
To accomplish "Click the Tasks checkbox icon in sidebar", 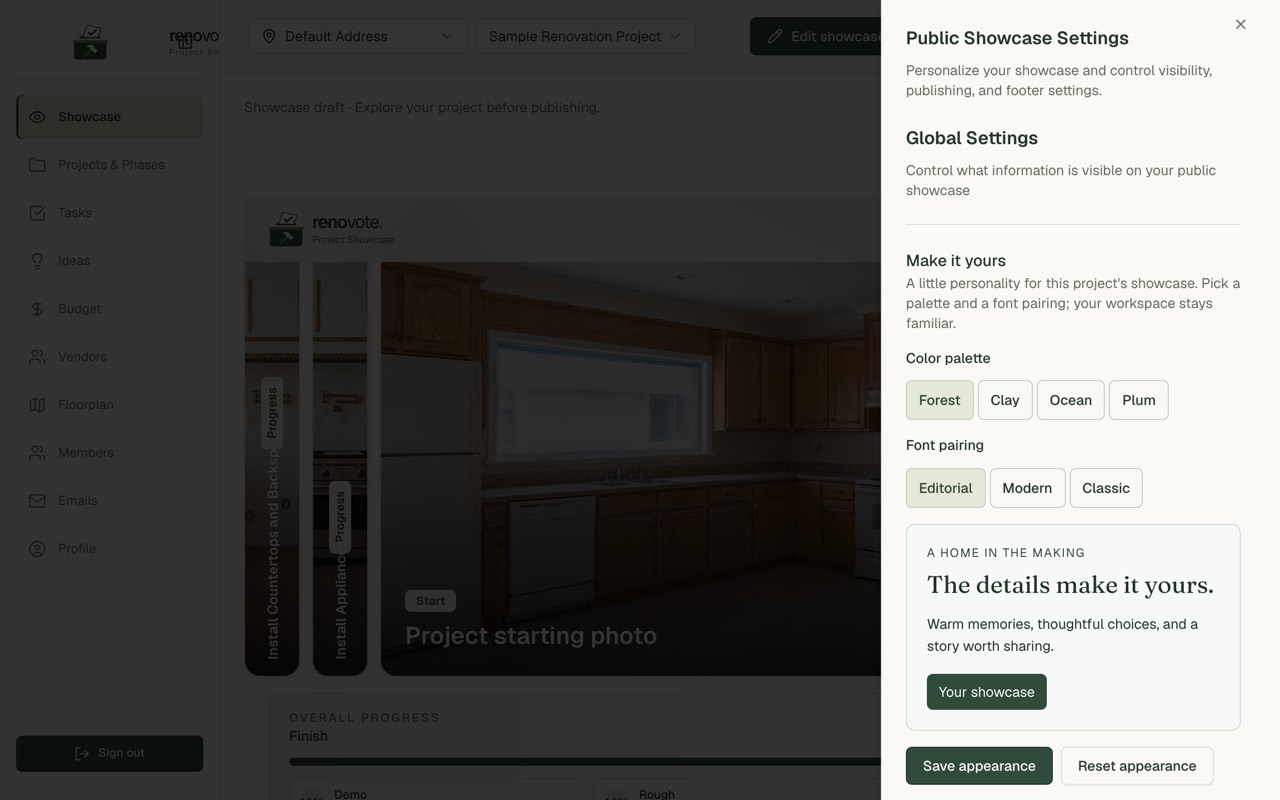I will 37,213.
